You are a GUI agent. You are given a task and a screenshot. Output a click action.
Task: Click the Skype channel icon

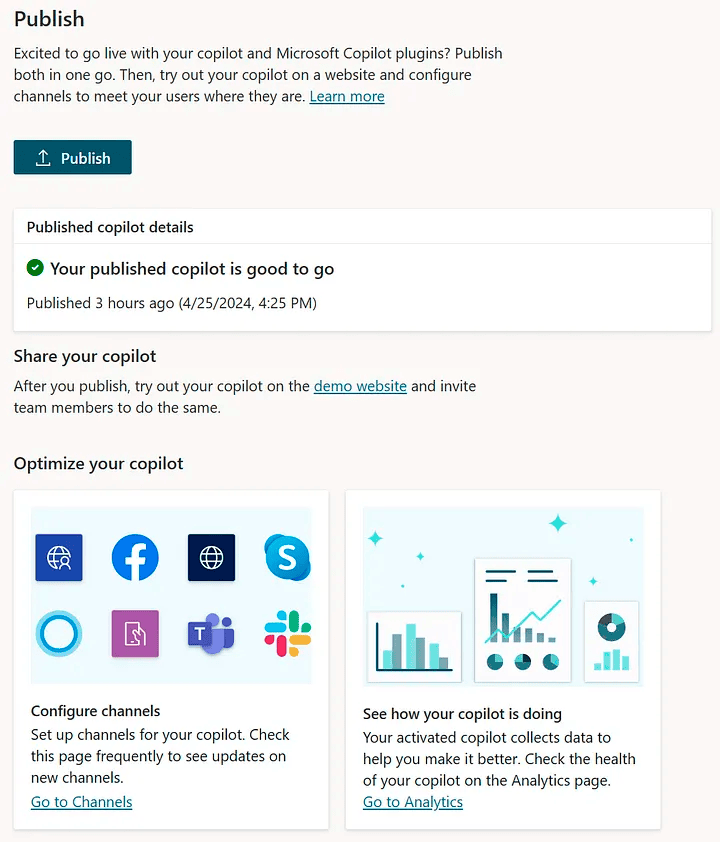click(287, 557)
